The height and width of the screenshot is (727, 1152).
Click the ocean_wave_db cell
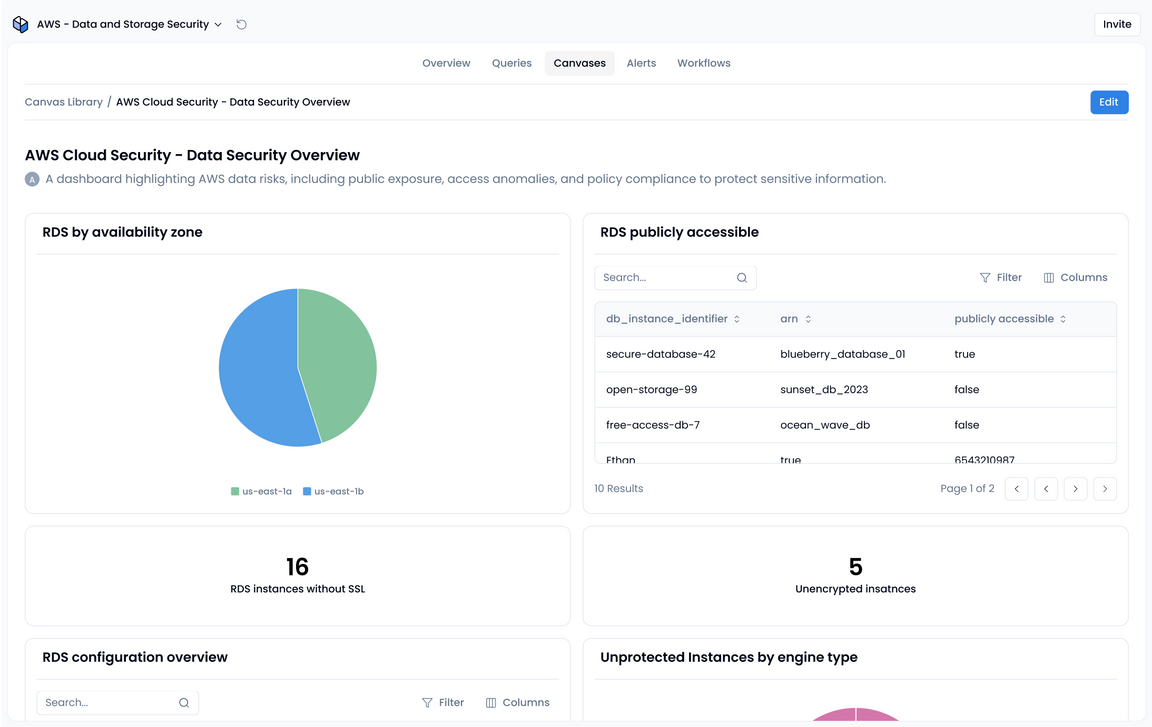tap(825, 424)
